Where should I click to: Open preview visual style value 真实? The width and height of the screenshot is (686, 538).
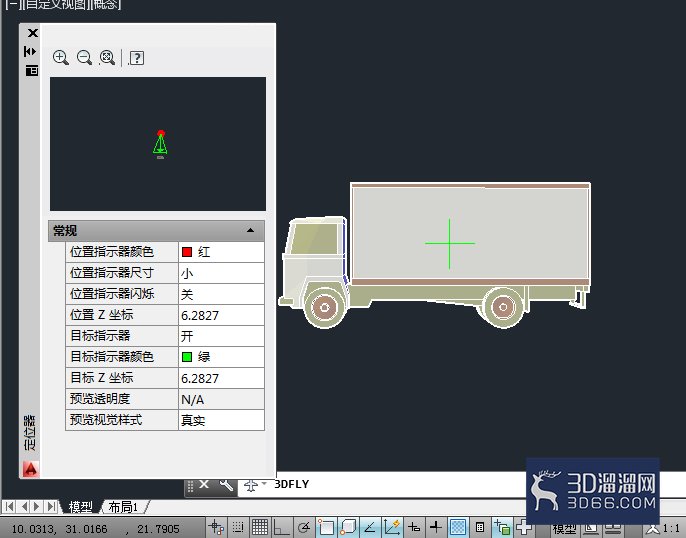click(x=221, y=420)
